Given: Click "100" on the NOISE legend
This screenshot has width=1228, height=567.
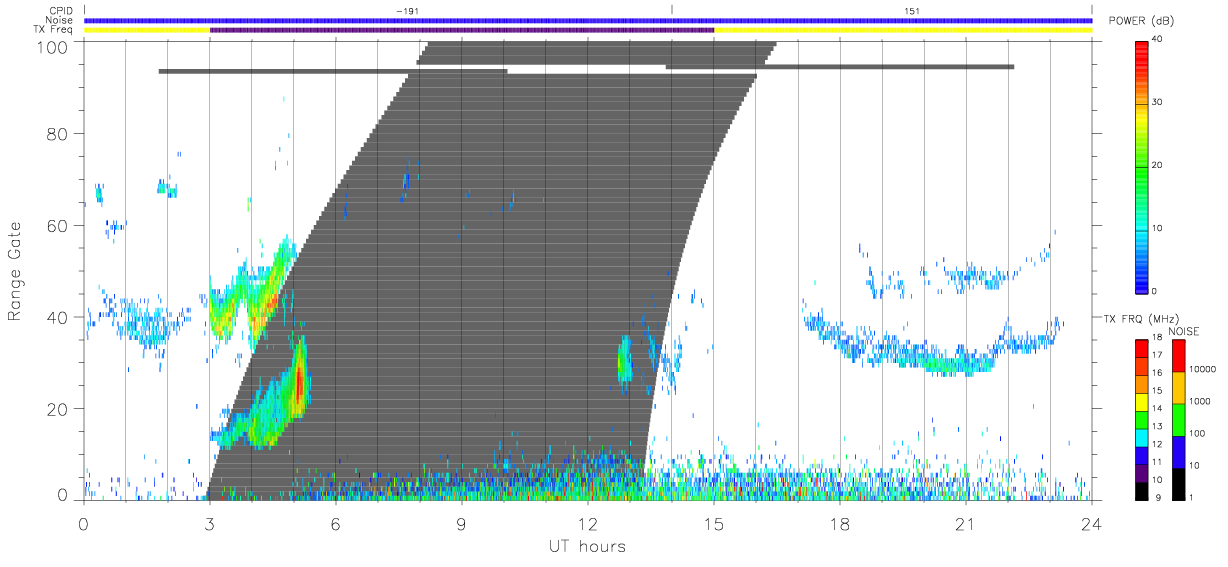Looking at the screenshot, I should point(1199,433).
